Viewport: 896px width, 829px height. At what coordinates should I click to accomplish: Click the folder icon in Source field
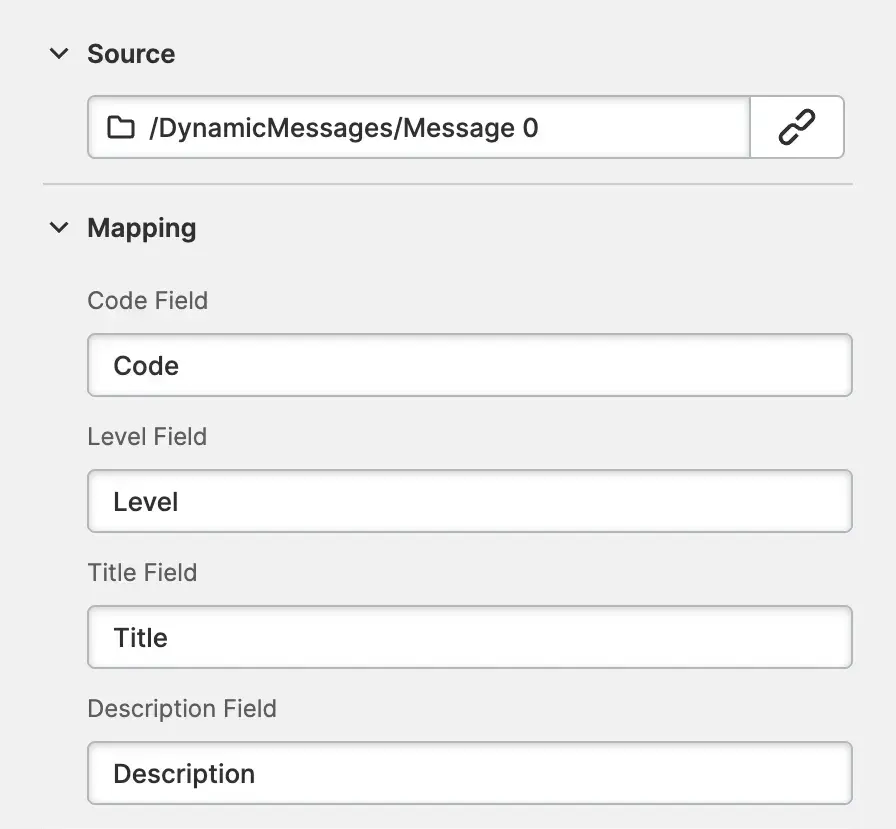pyautogui.click(x=121, y=128)
